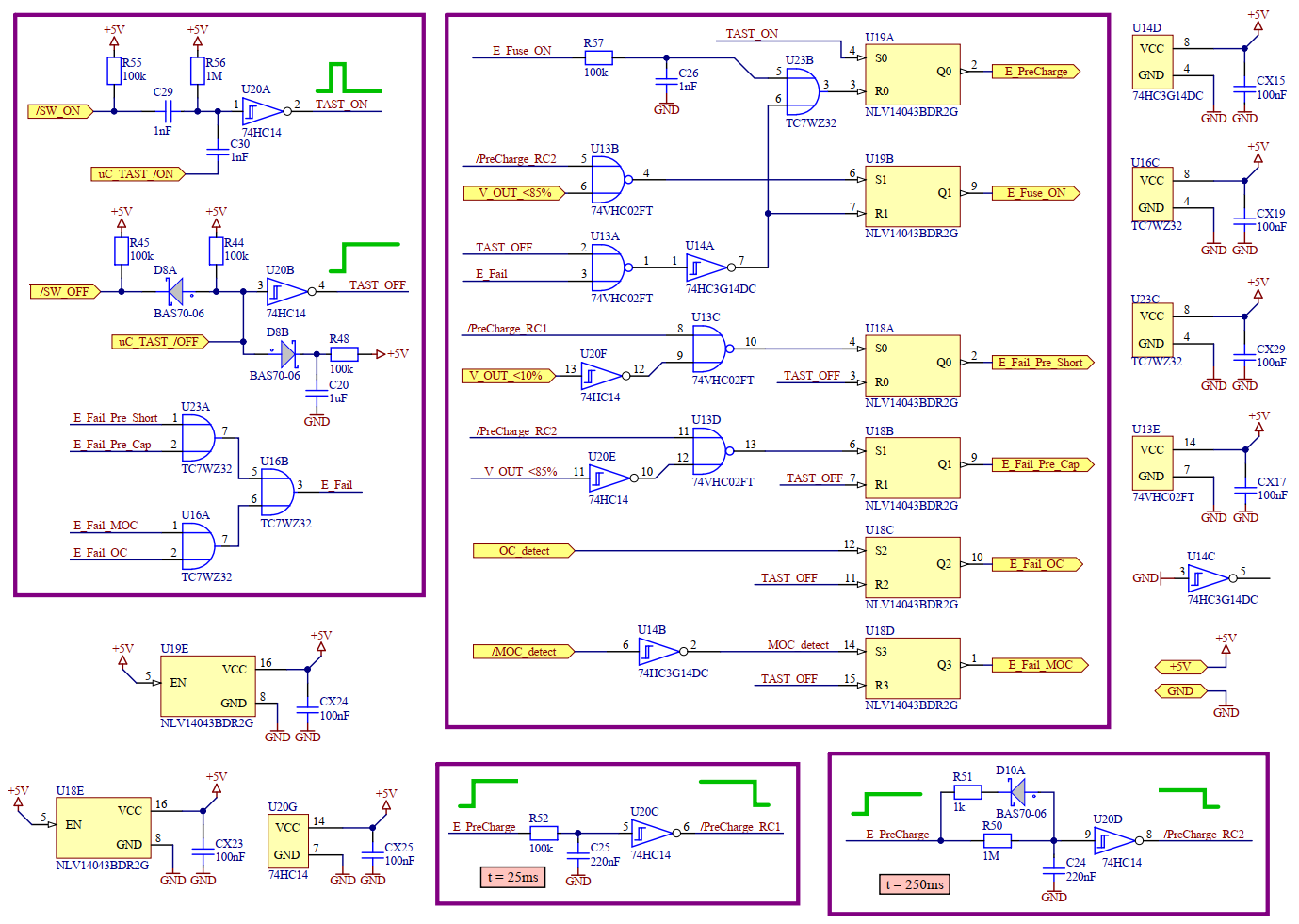
Task: Select the t = 250ms note box
Action: tap(914, 884)
